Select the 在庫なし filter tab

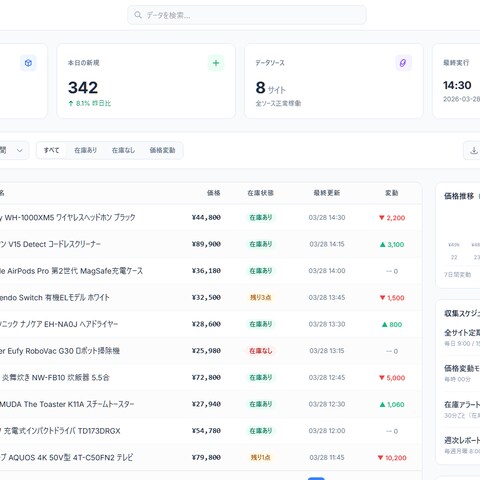click(x=123, y=150)
